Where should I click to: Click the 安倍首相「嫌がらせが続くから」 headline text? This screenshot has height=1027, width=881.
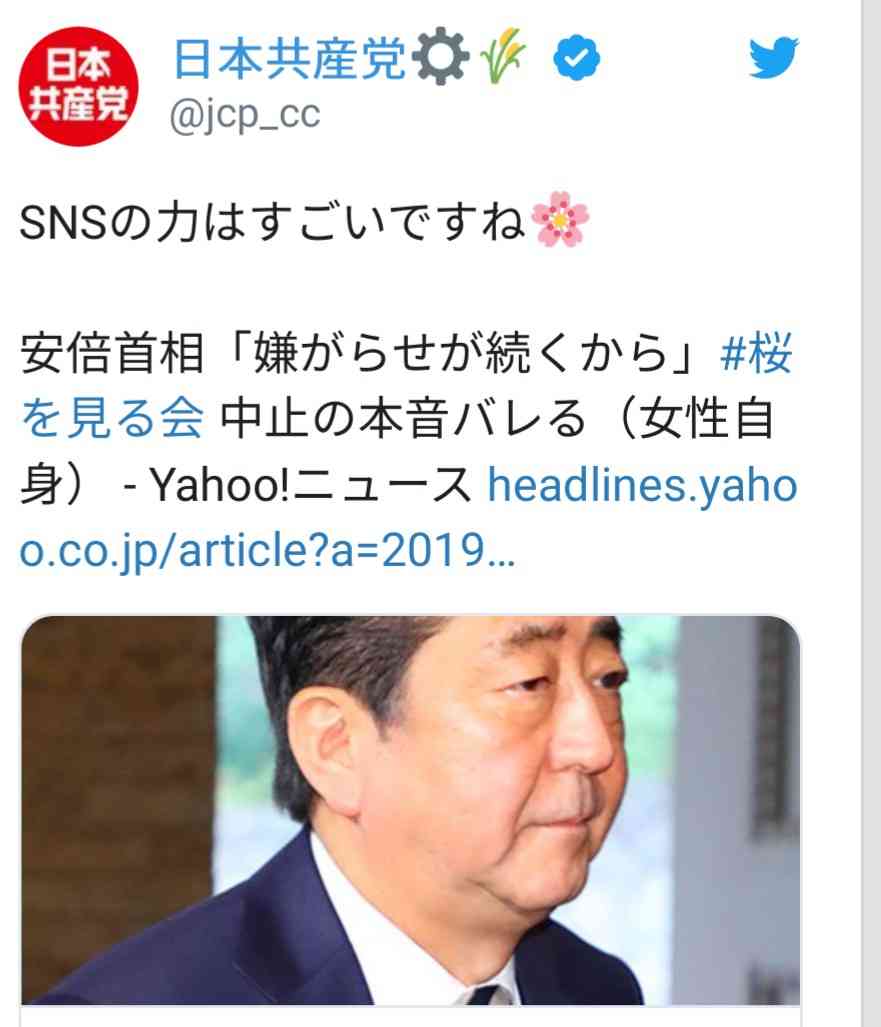(357, 353)
